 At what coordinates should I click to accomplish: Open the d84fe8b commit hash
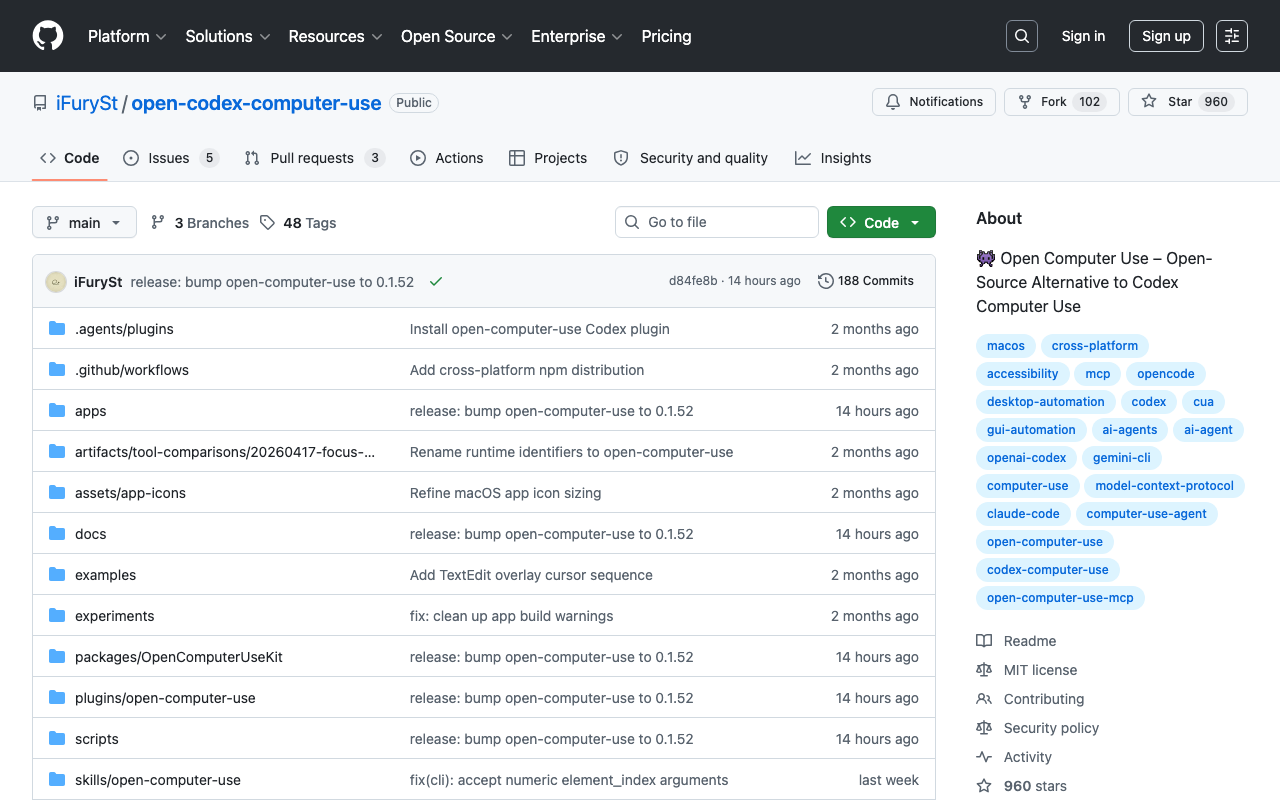(x=693, y=281)
